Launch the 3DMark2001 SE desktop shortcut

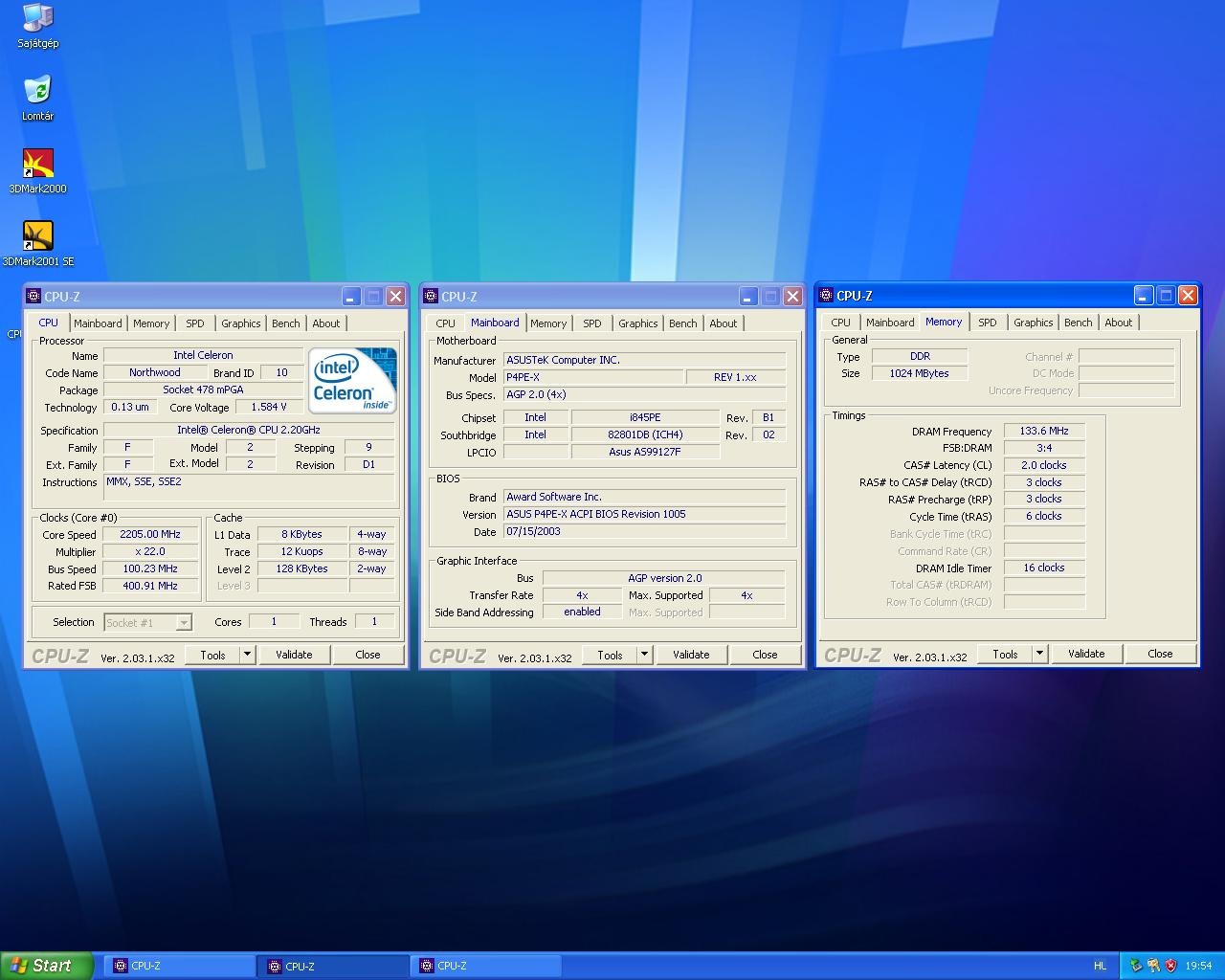click(37, 243)
